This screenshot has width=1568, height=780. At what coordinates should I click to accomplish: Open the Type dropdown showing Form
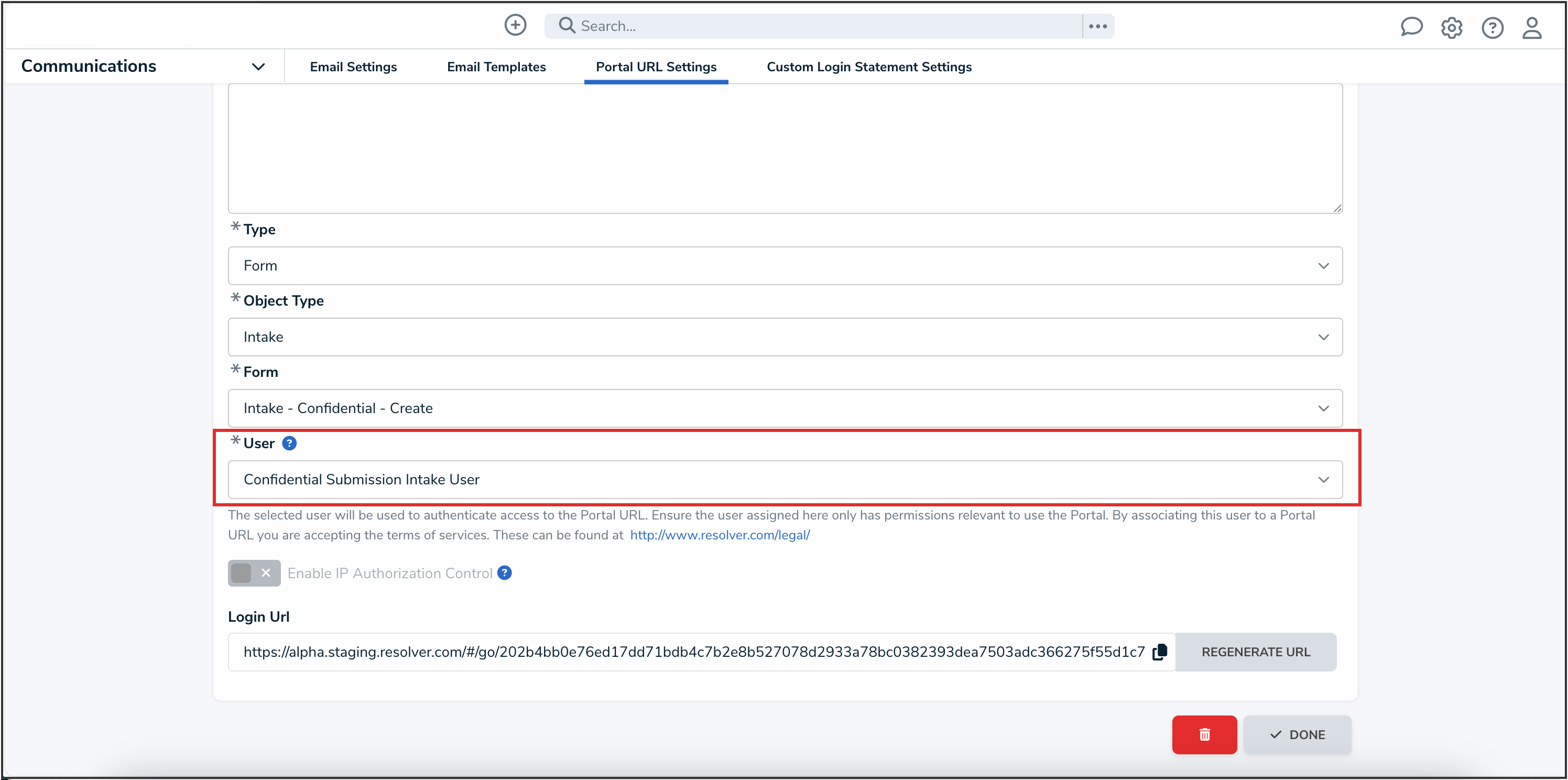coord(785,265)
